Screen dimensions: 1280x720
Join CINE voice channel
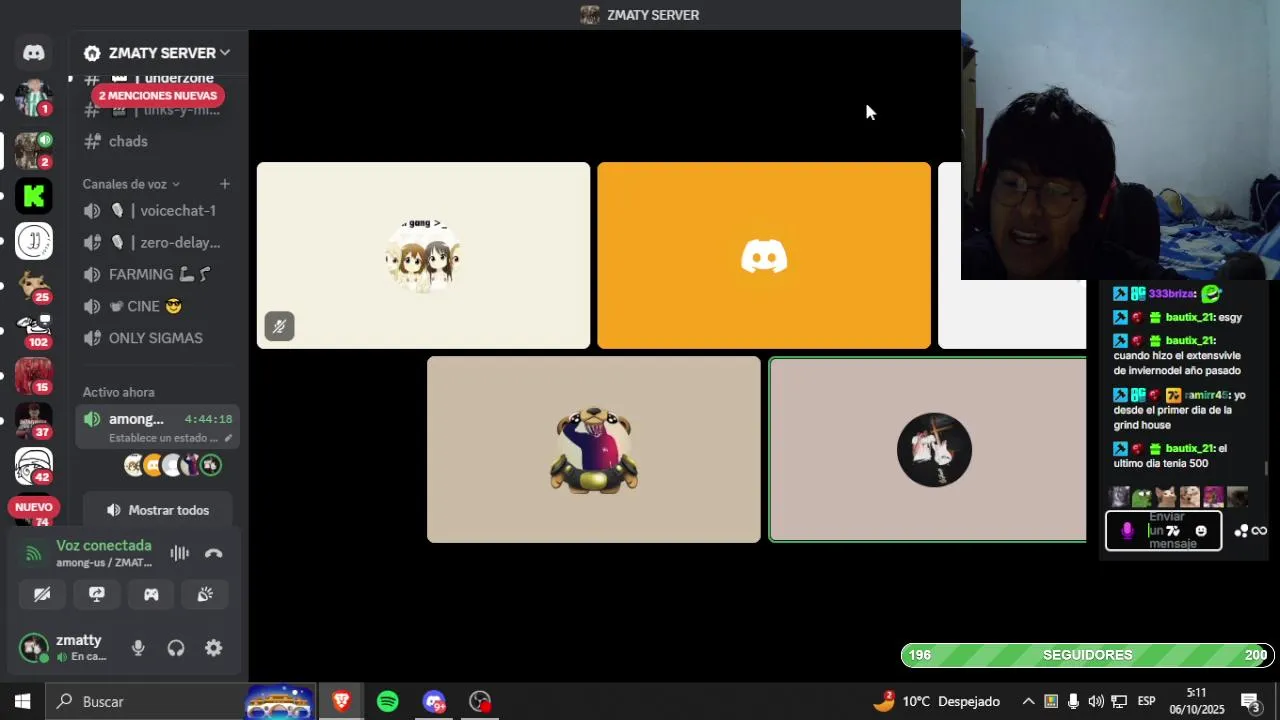(157, 306)
